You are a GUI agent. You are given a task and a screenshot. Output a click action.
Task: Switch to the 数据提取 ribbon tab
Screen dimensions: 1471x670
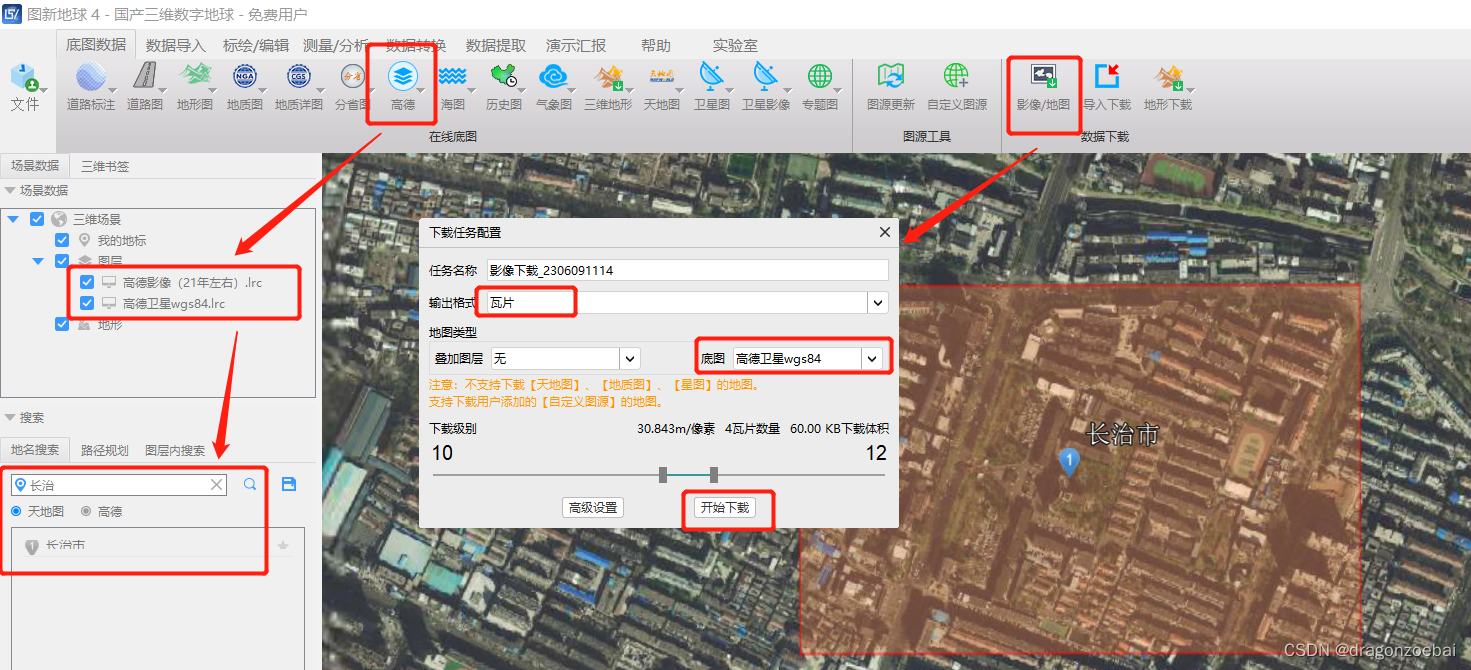[x=496, y=45]
